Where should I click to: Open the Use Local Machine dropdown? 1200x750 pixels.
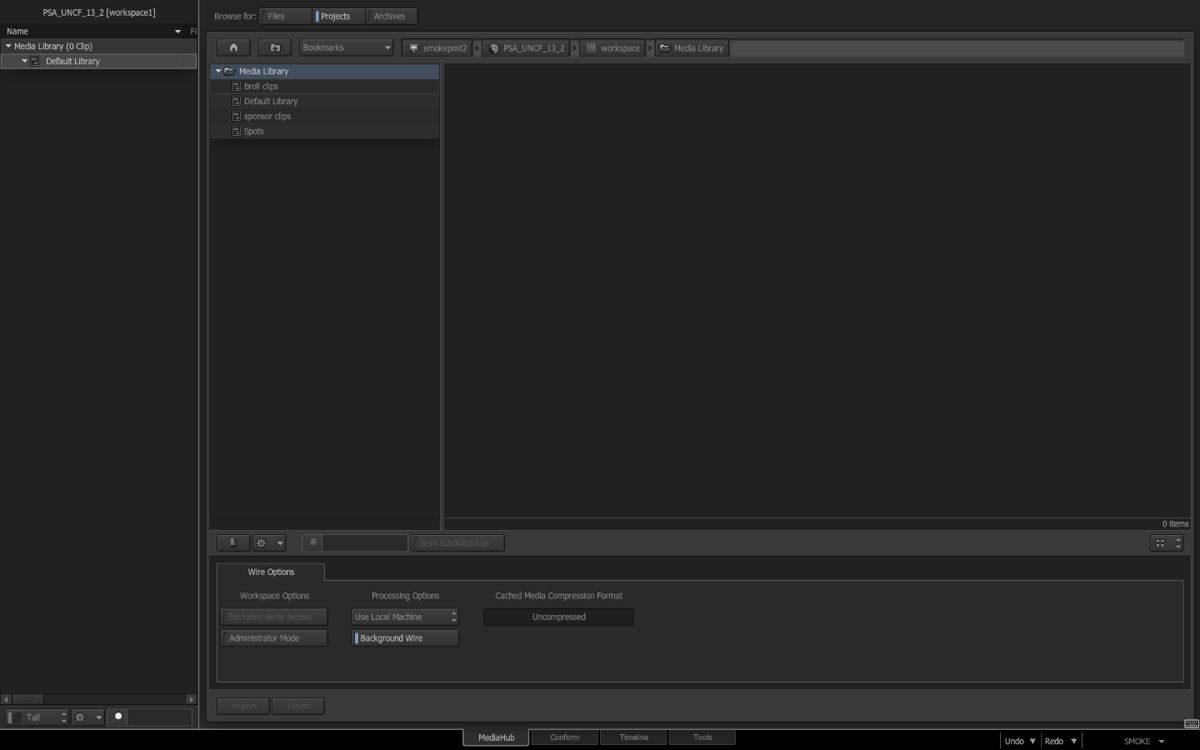[x=404, y=617]
